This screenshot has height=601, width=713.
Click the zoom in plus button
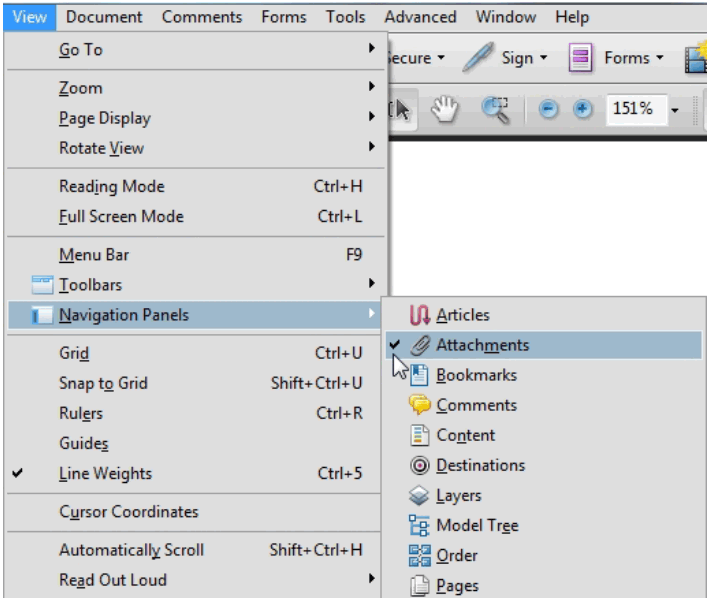[582, 109]
